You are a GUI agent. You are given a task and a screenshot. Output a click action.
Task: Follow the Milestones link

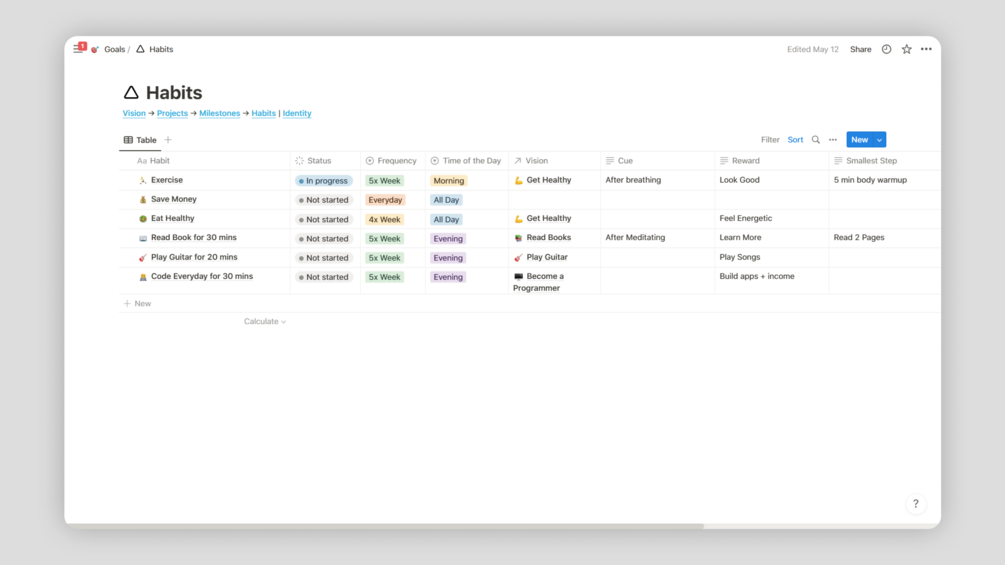tap(219, 113)
